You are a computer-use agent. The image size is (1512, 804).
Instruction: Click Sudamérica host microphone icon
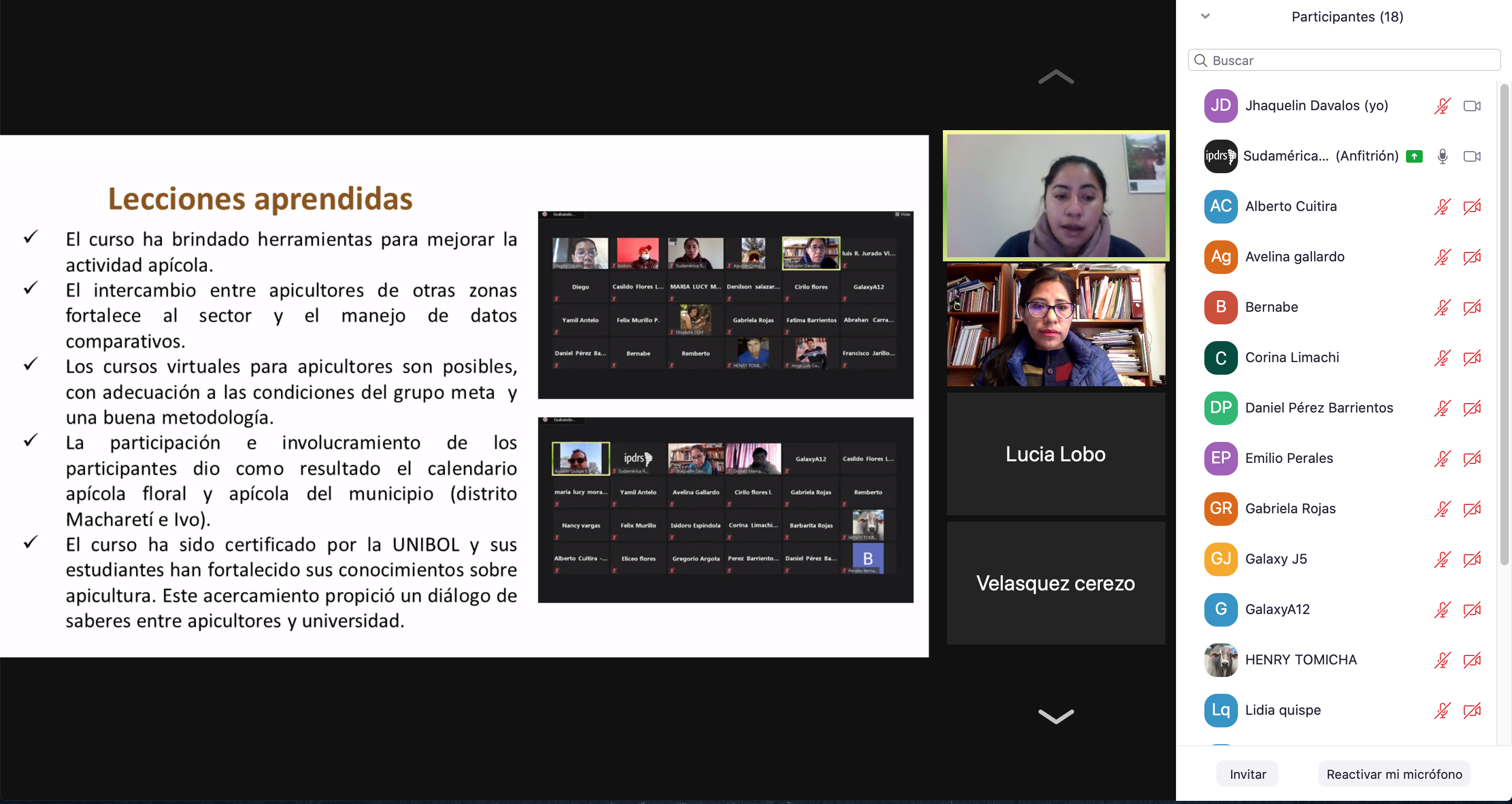point(1442,156)
